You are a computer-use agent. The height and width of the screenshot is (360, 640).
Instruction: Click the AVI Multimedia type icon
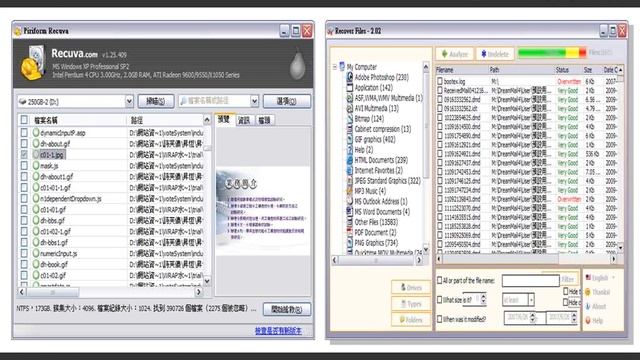349,108
